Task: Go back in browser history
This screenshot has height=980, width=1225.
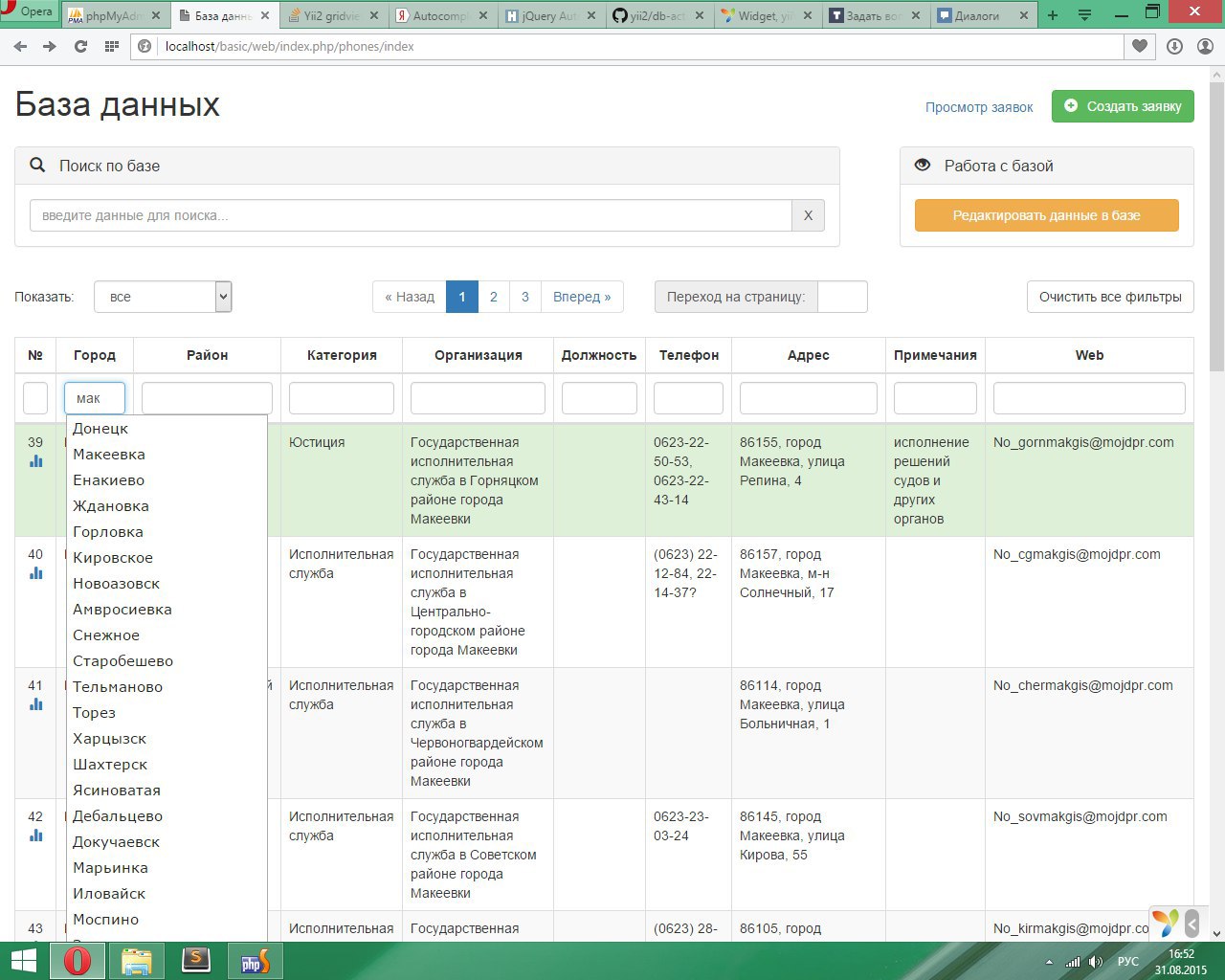Action: point(20,46)
